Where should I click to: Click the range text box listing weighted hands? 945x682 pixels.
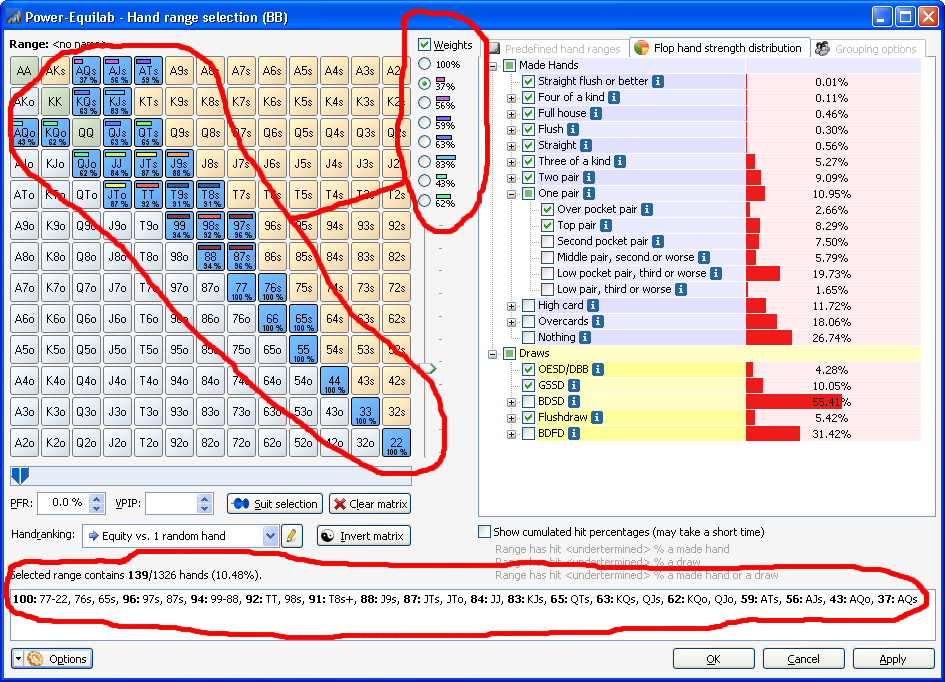coord(471,614)
